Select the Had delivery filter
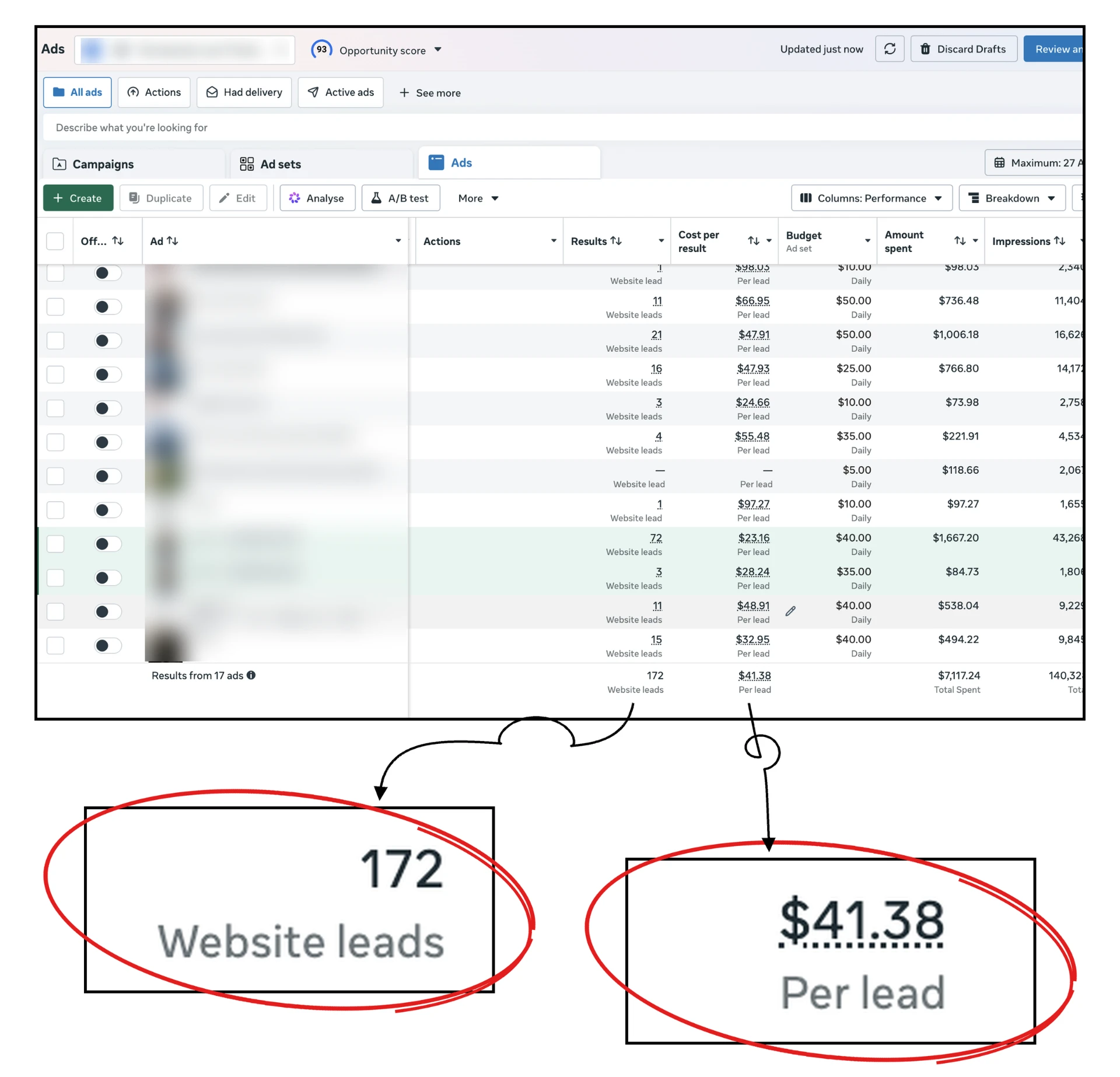The width and height of the screenshot is (1120, 1077). tap(244, 92)
